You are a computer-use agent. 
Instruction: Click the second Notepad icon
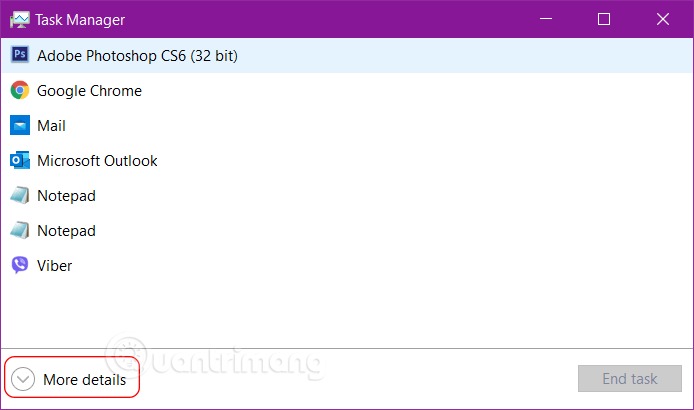tap(20, 230)
